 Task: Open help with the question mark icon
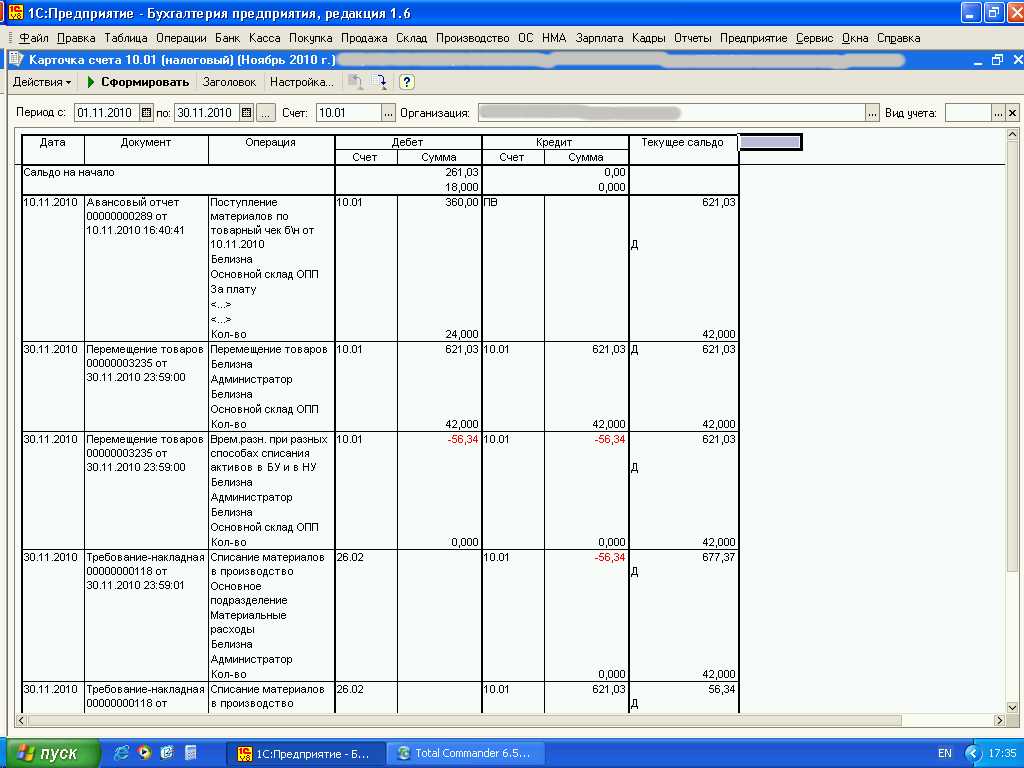click(x=406, y=82)
